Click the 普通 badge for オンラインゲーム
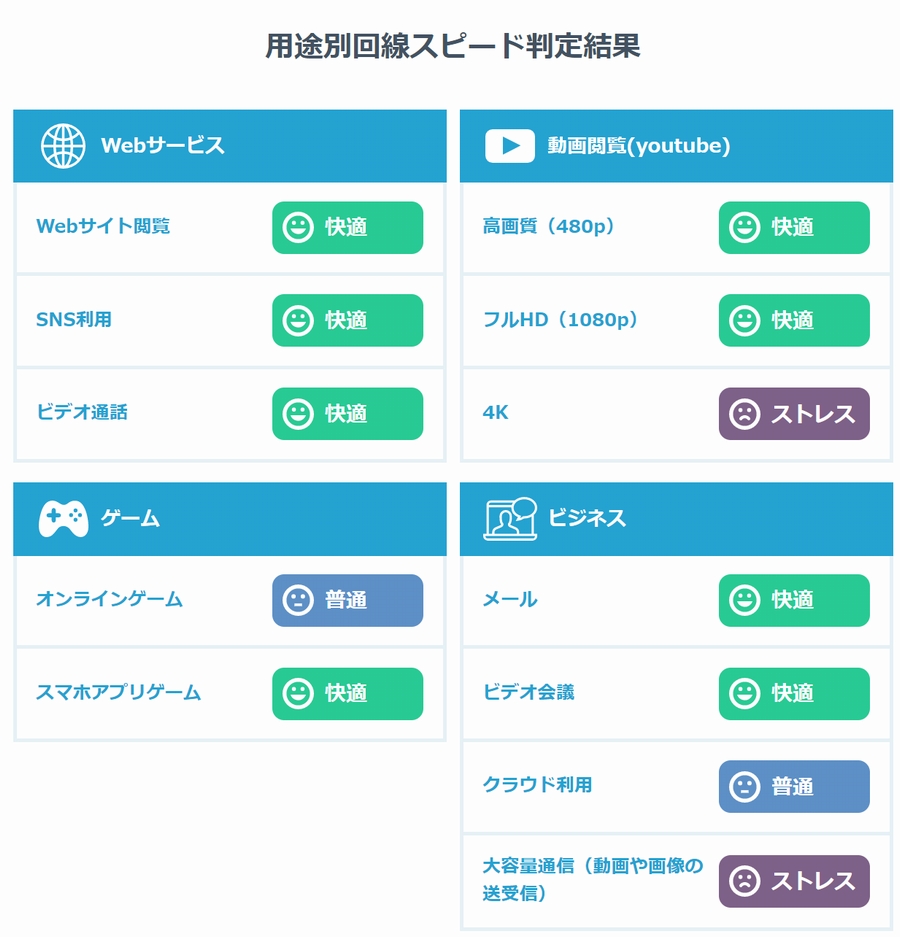This screenshot has width=900, height=937. point(347,601)
